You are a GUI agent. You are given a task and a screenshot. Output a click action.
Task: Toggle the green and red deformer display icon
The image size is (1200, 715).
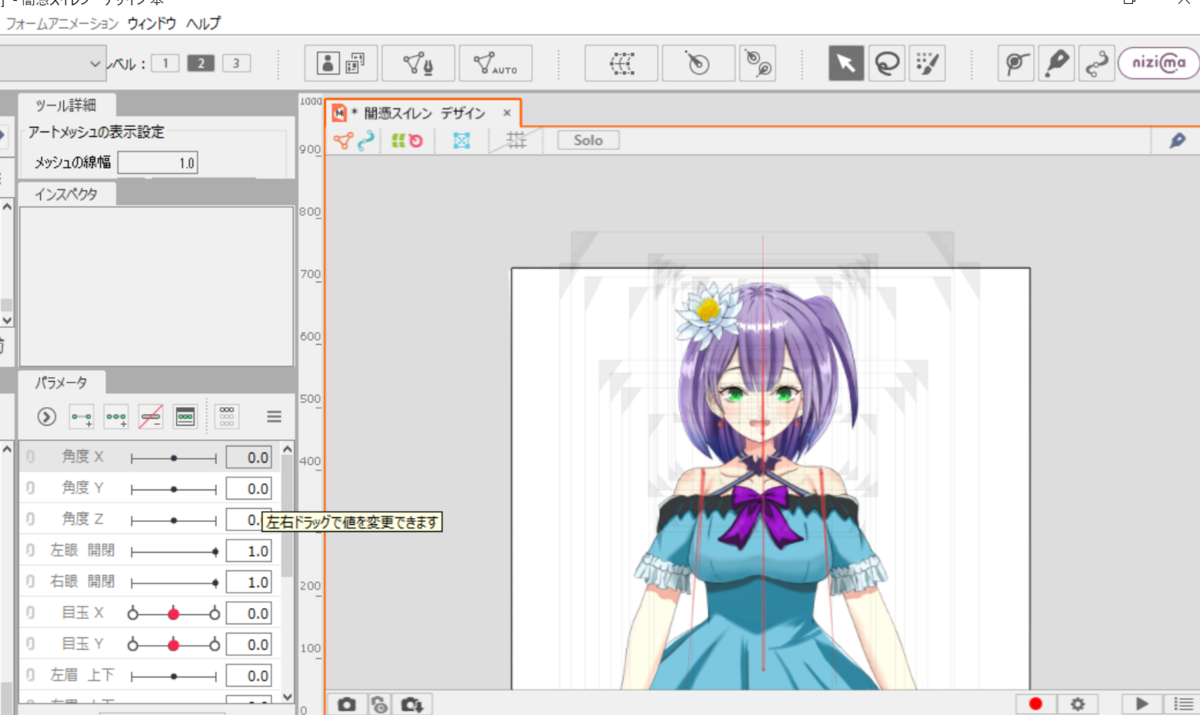tap(406, 141)
